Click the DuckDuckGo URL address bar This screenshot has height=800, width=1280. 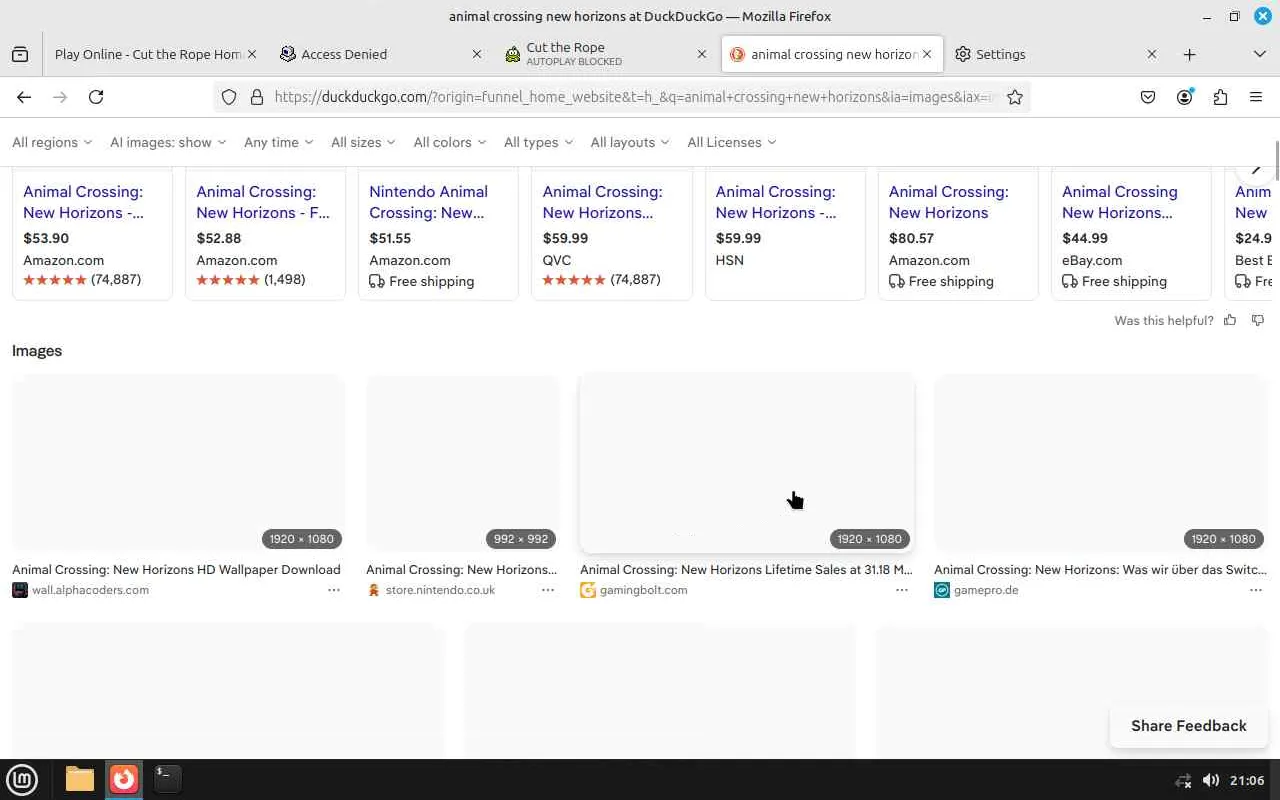(x=620, y=97)
